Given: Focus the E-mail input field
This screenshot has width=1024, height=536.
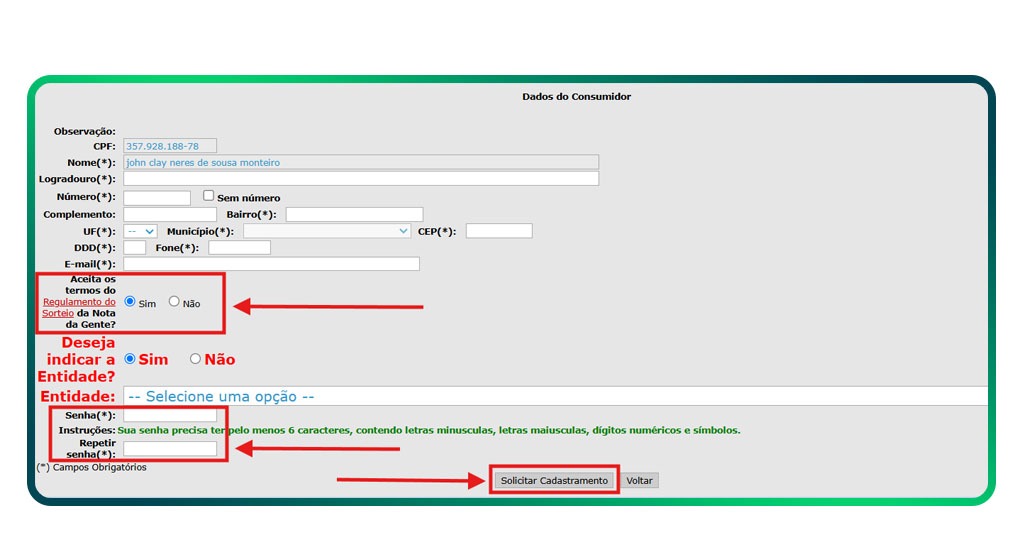Looking at the screenshot, I should [x=271, y=264].
